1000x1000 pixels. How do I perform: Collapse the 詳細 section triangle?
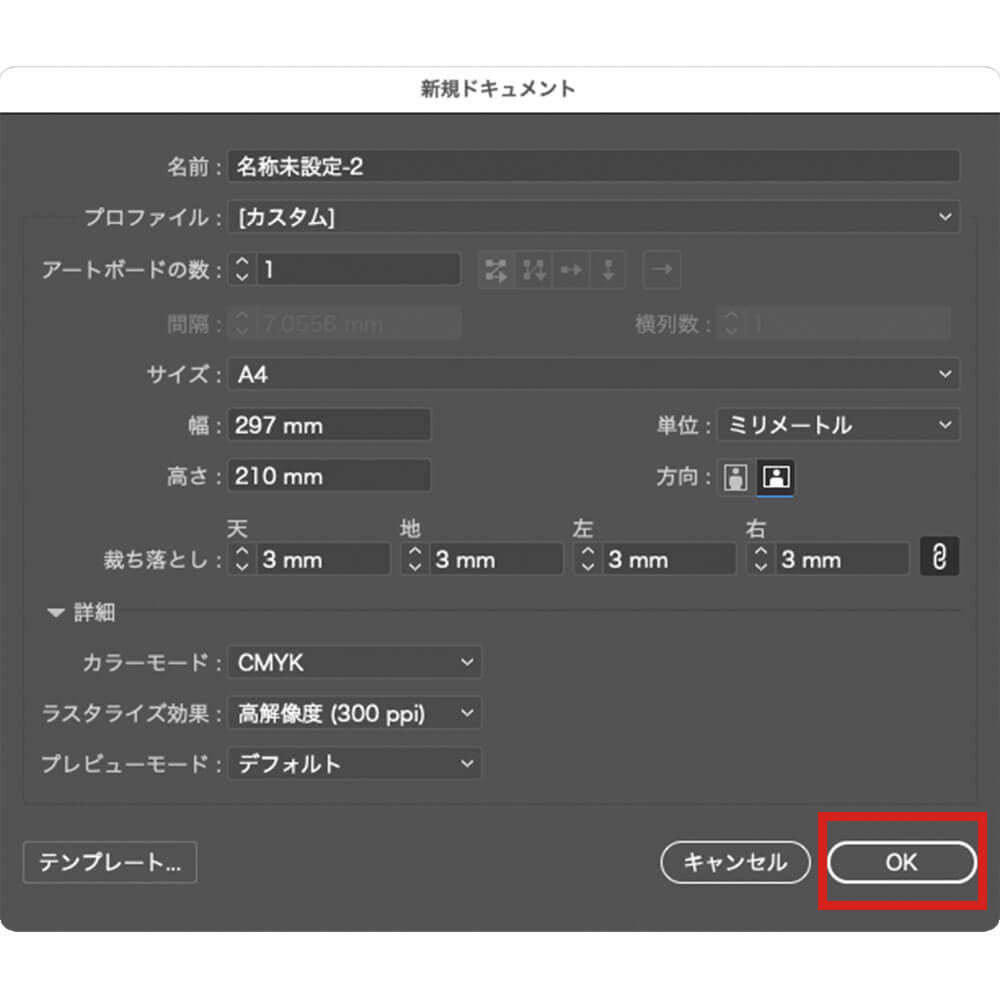coord(56,613)
